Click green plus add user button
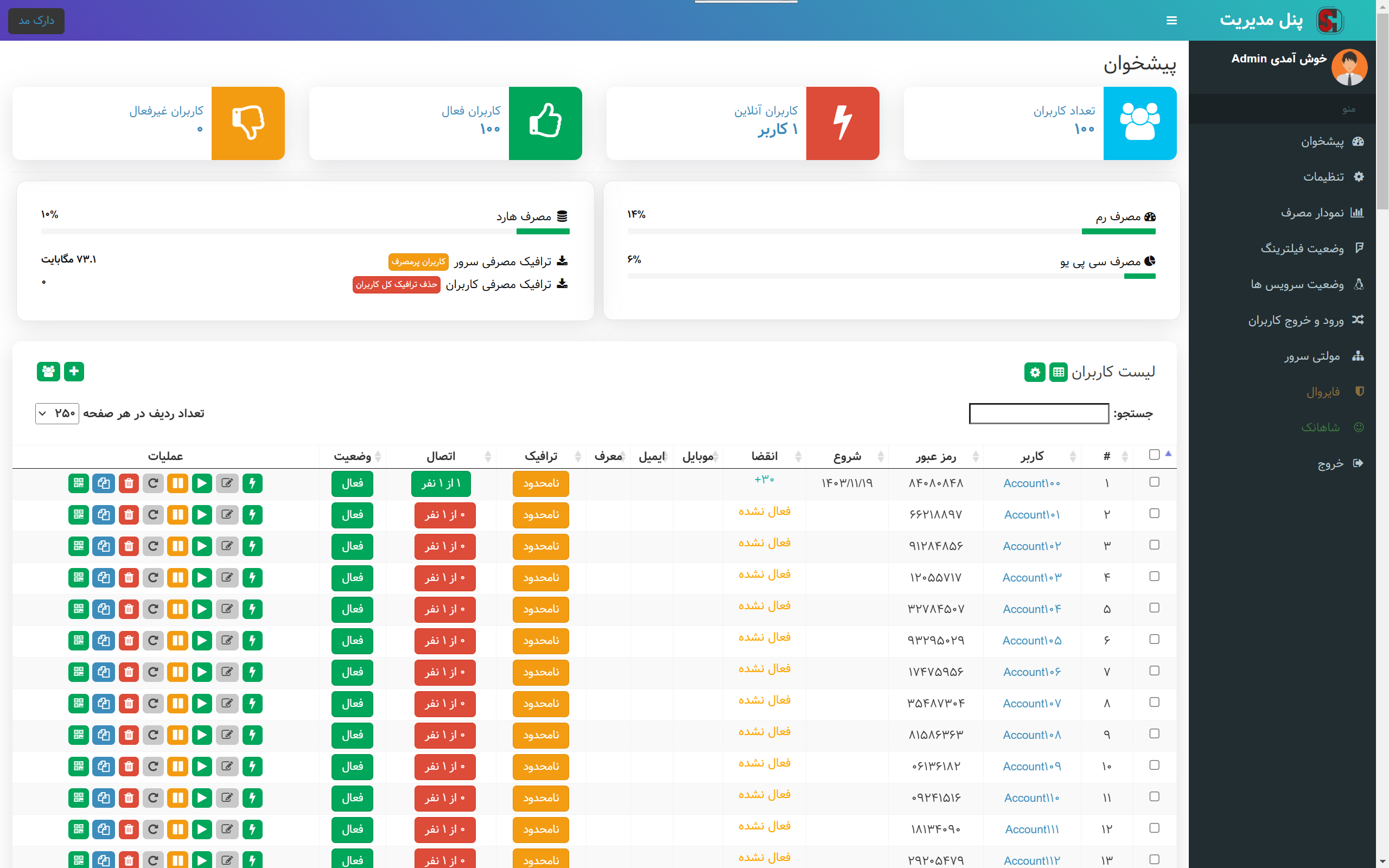Viewport: 1389px width, 868px height. [74, 372]
